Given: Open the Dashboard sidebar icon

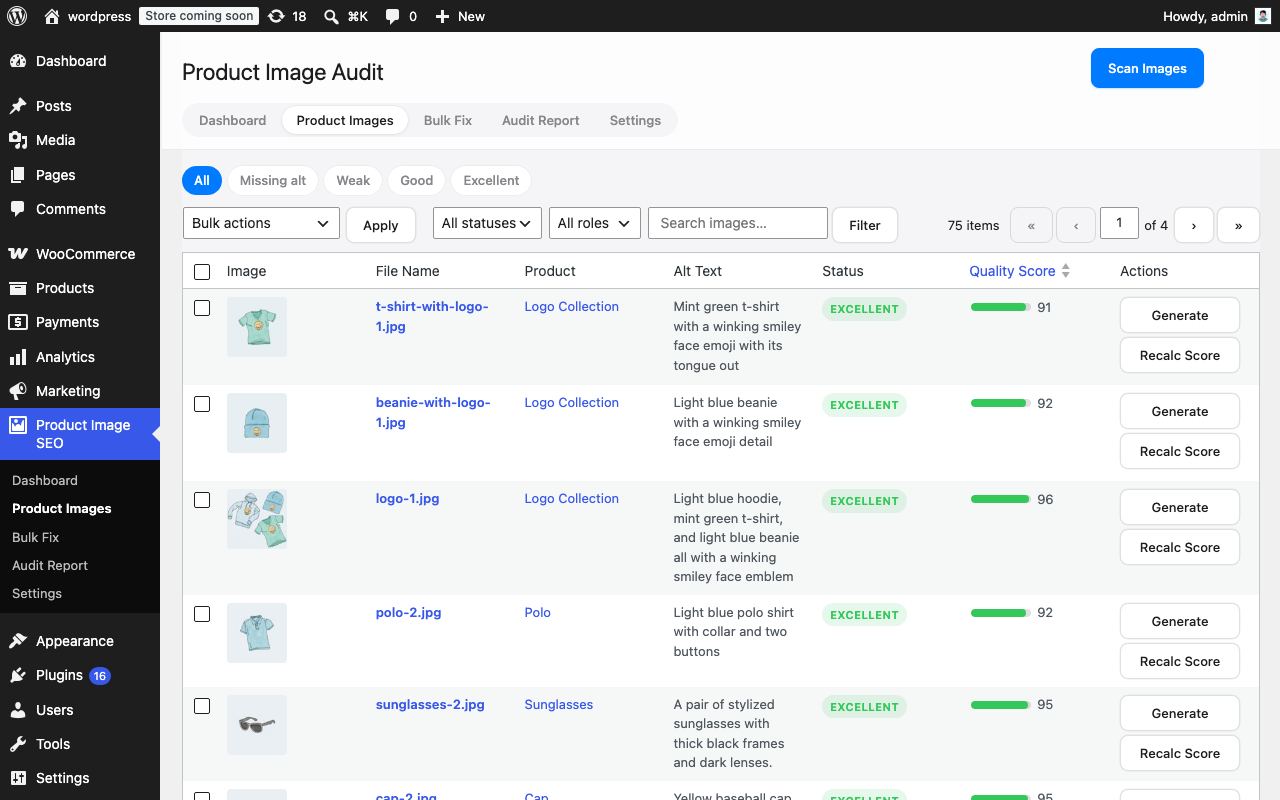Looking at the screenshot, I should [18, 61].
